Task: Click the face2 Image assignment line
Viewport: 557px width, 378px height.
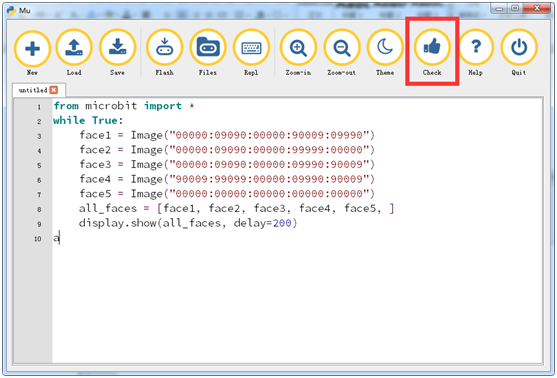Action: click(227, 150)
